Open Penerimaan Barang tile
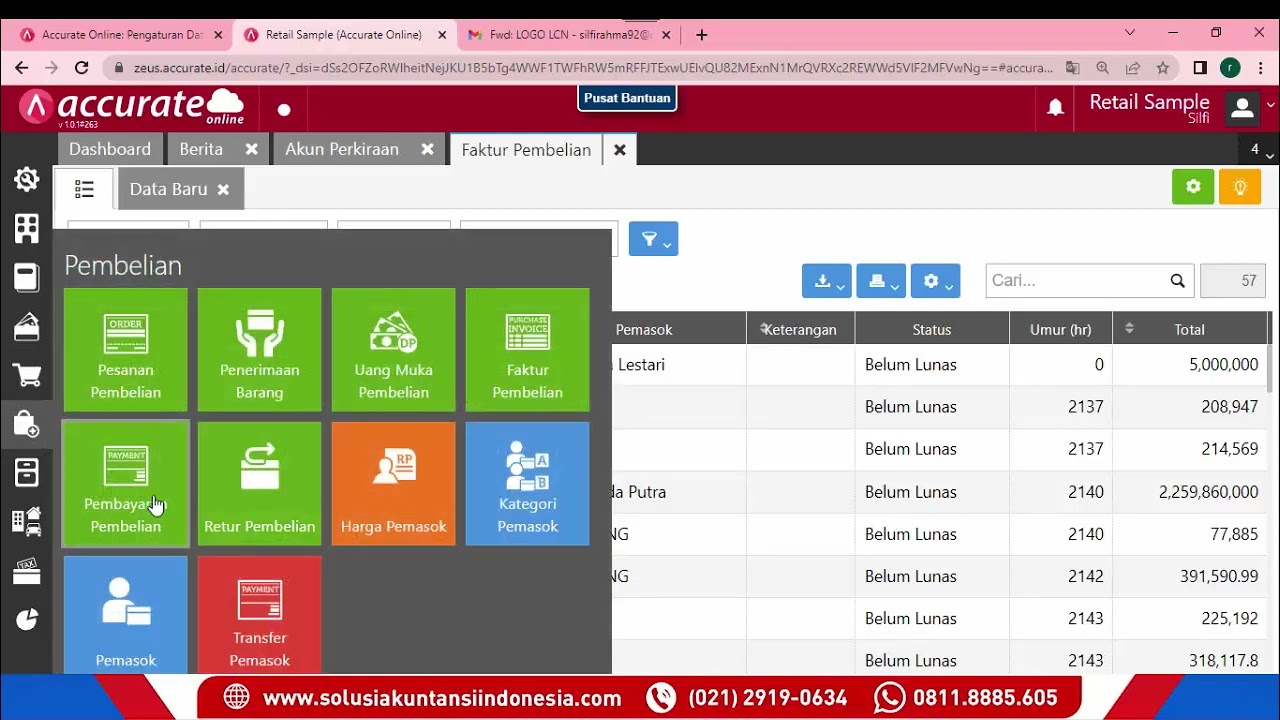 point(260,350)
